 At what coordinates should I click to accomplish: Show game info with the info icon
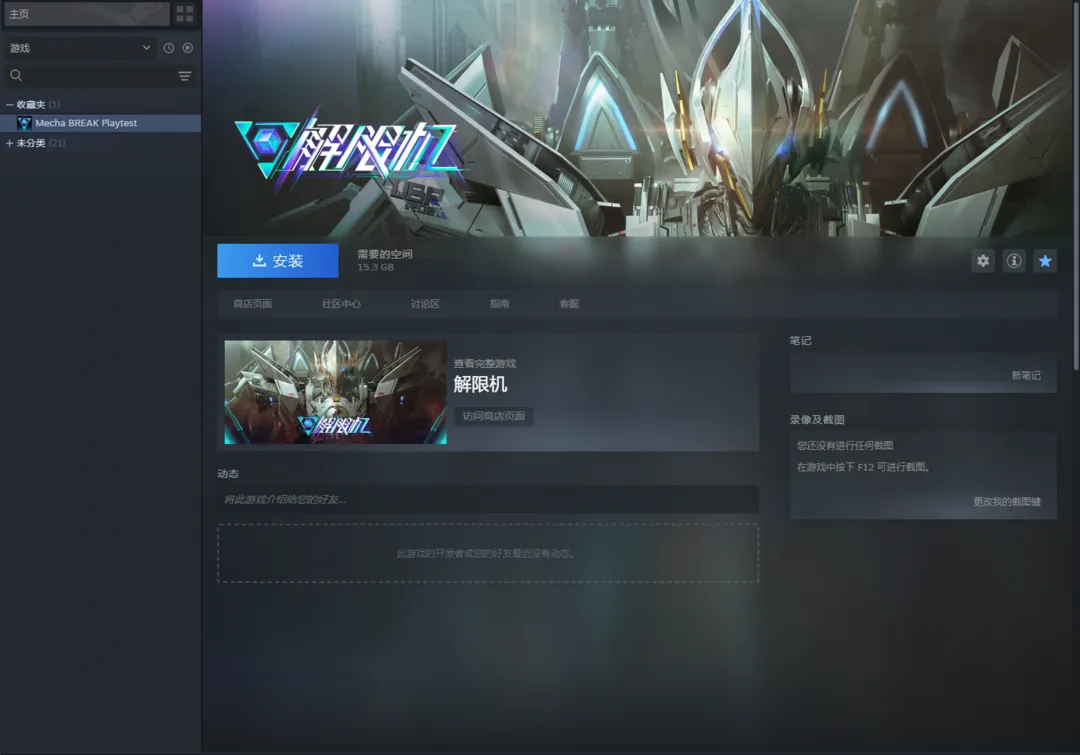click(x=1014, y=261)
